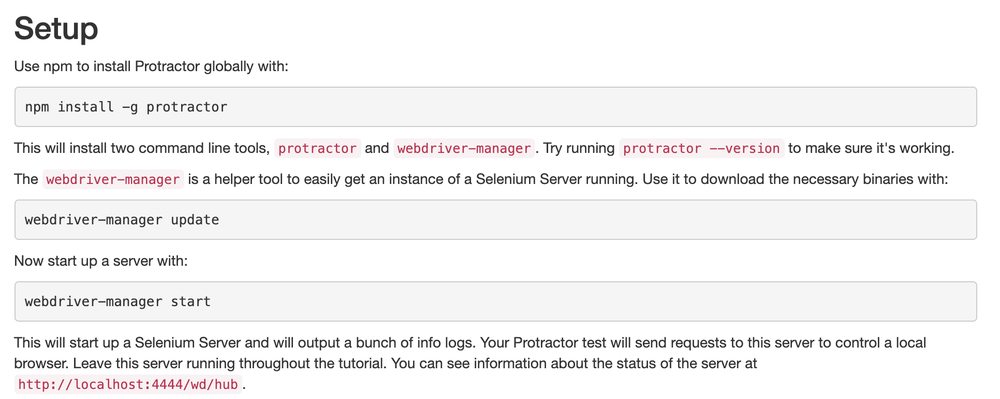Click the sentence 'Use npm to install Protractor globally with:'
Viewport: 1000px width, 399px height.
pos(151,67)
